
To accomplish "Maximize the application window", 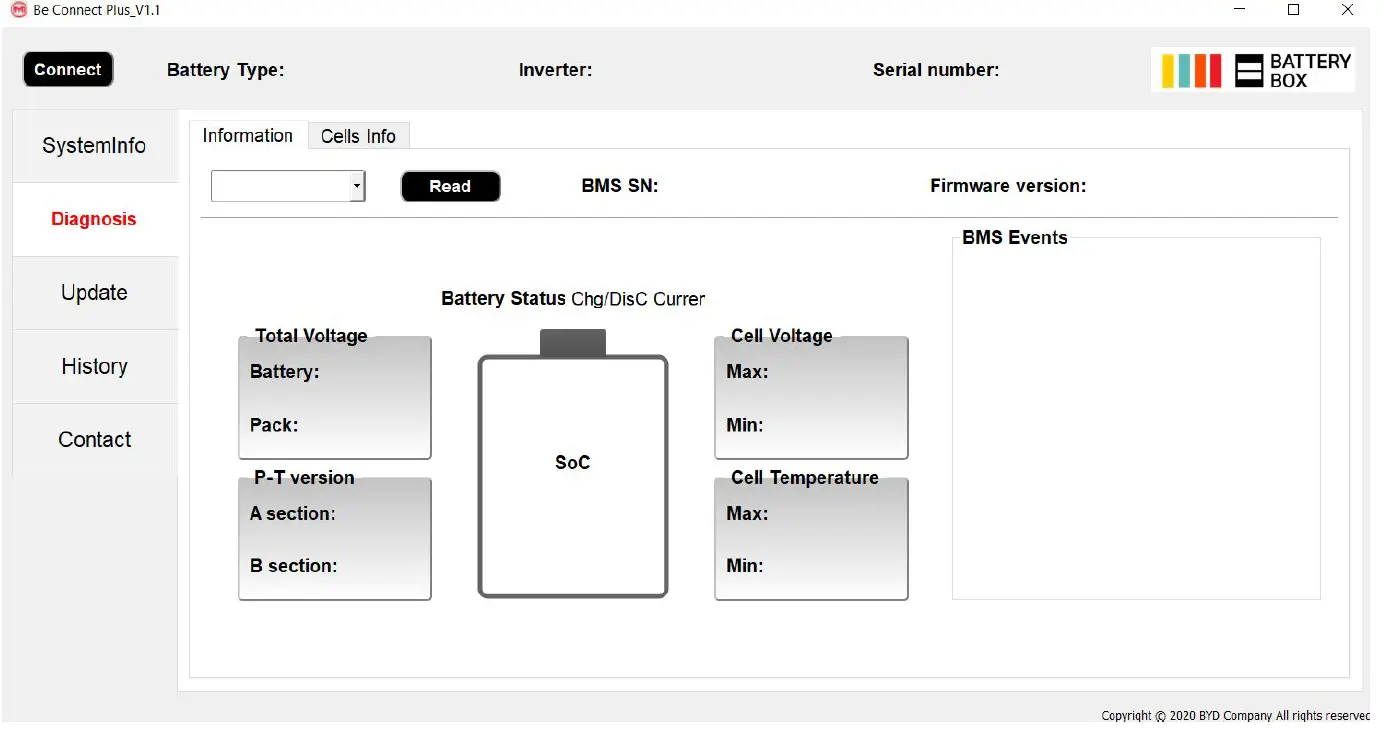I will (1293, 10).
